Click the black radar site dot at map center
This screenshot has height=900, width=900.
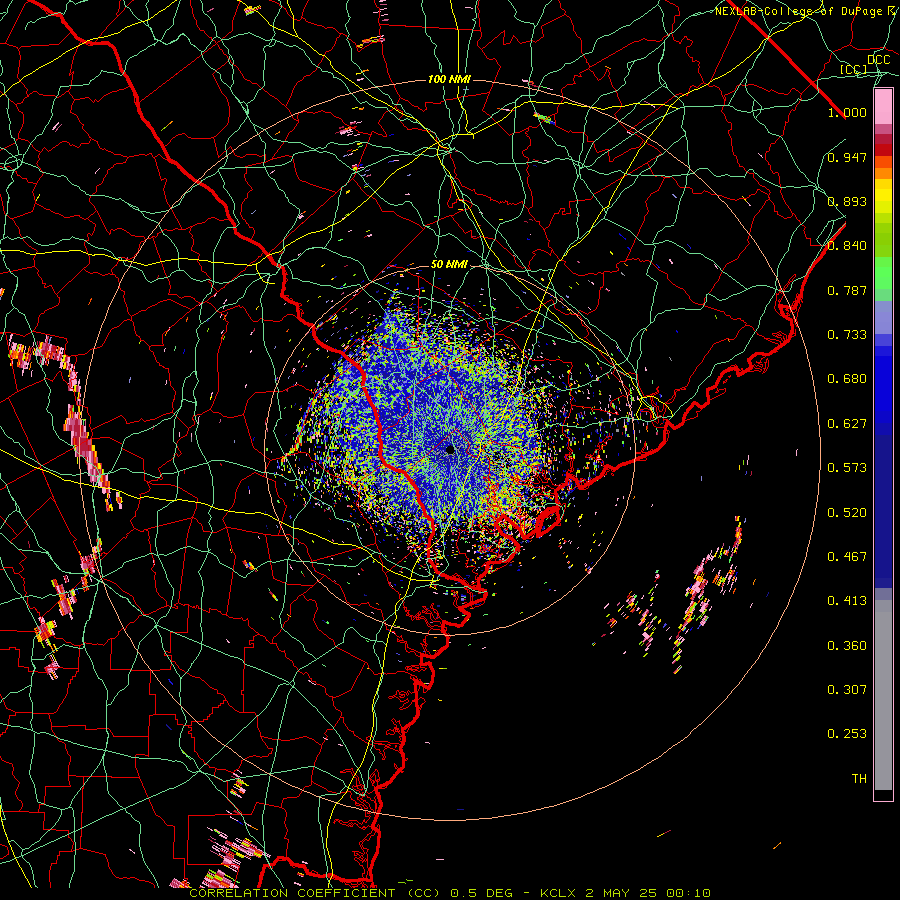pos(450,449)
